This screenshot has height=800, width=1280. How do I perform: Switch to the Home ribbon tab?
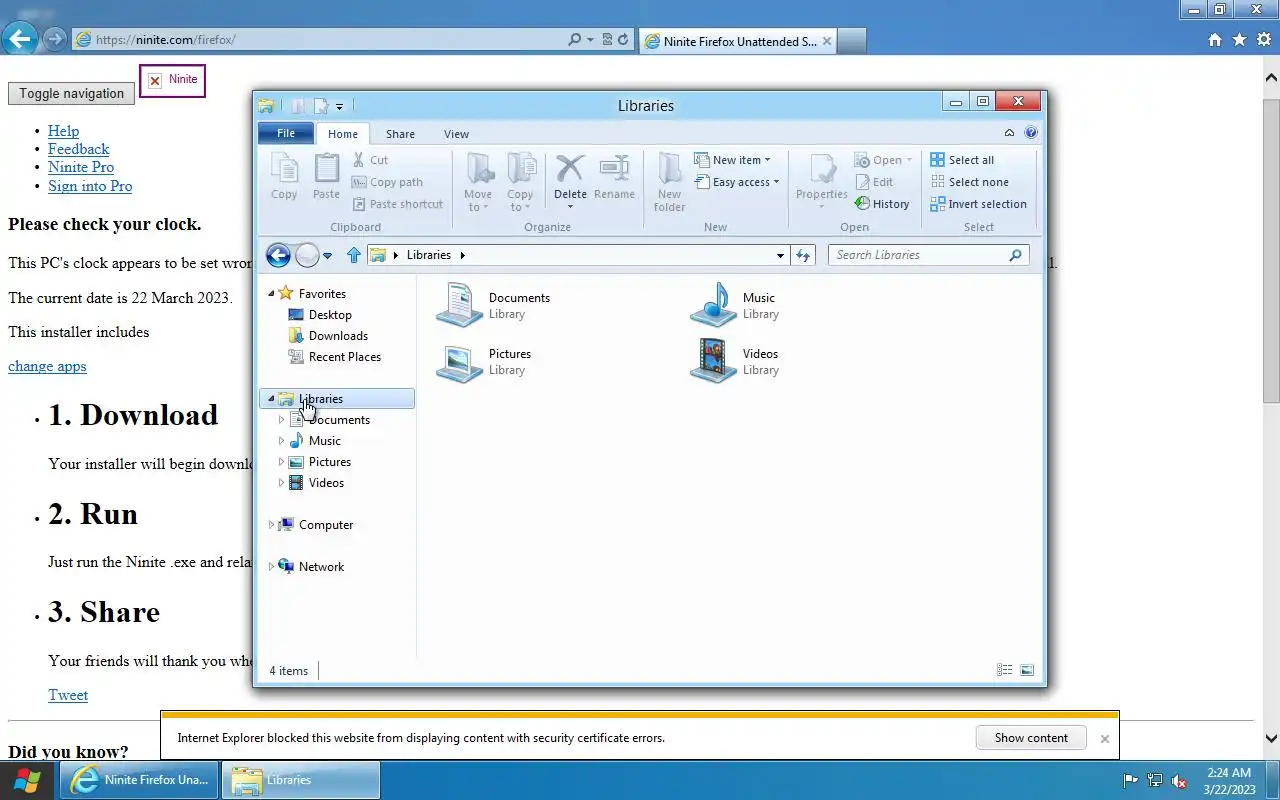[x=343, y=134]
